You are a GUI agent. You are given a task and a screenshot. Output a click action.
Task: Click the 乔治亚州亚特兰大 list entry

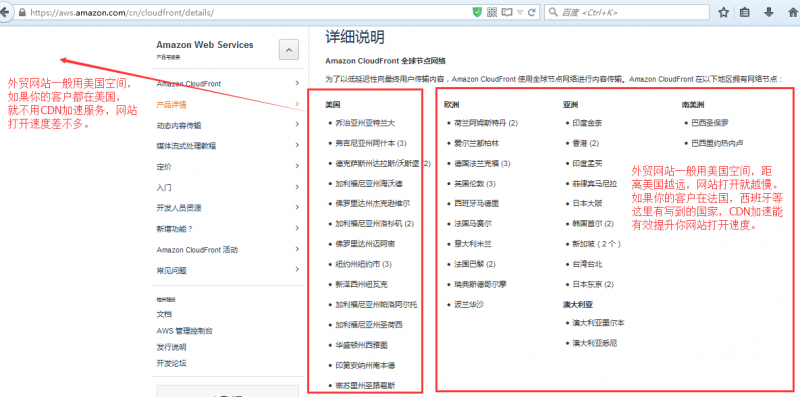[x=365, y=123]
